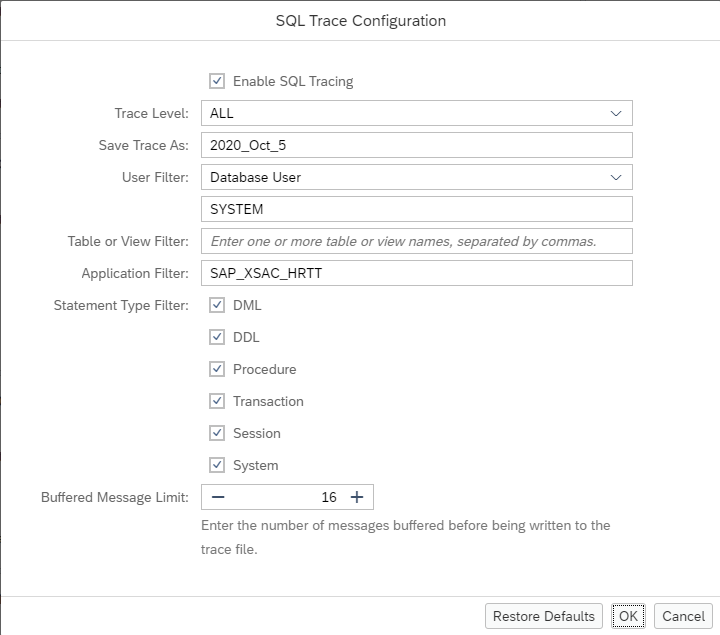
Task: Open the Trace Level dropdown arrow
Action: 616,113
